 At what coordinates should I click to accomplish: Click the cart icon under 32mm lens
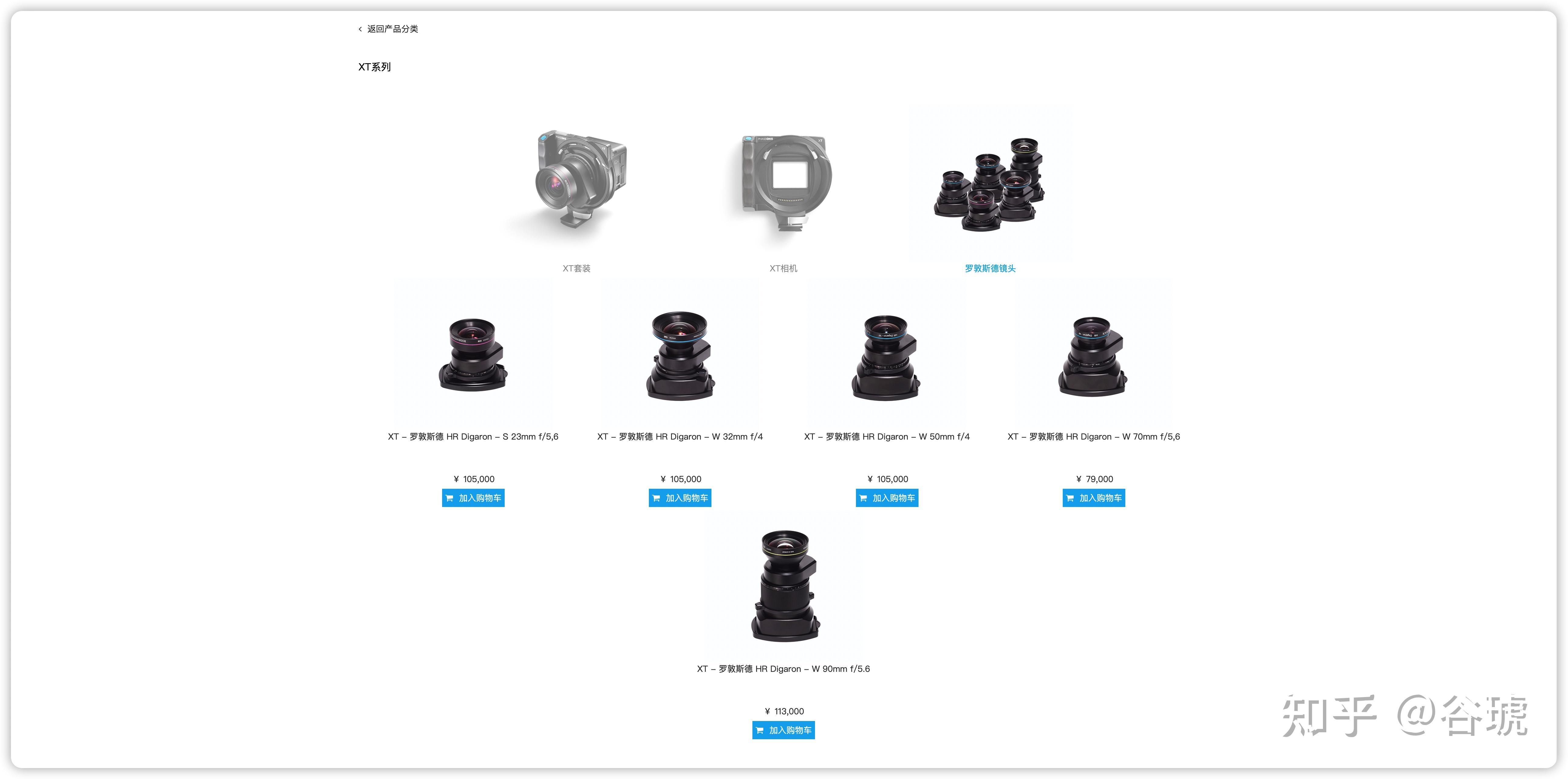point(657,498)
